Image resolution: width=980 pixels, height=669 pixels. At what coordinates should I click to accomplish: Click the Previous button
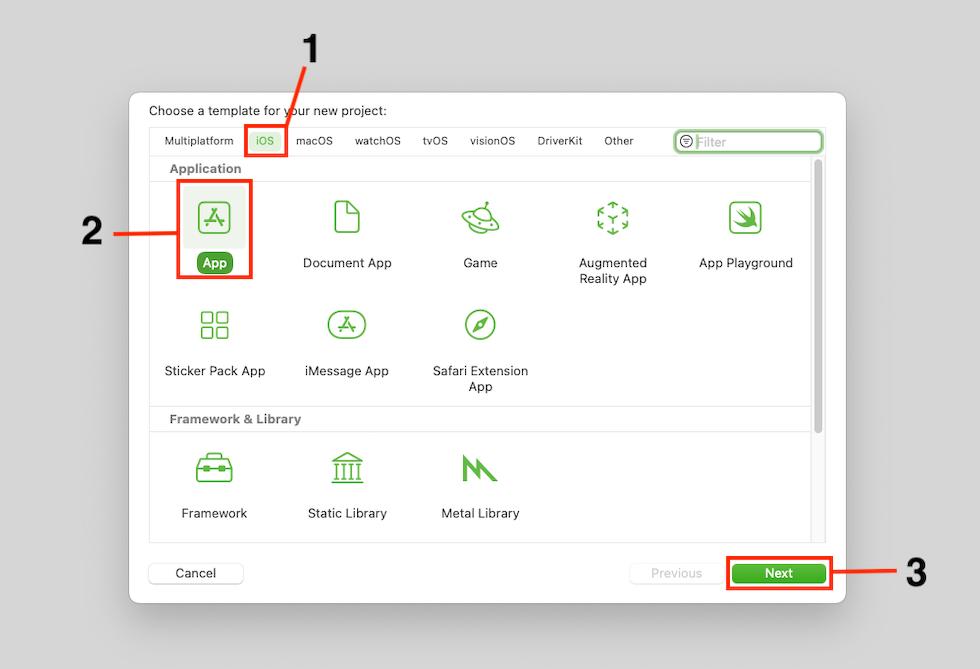tap(676, 573)
